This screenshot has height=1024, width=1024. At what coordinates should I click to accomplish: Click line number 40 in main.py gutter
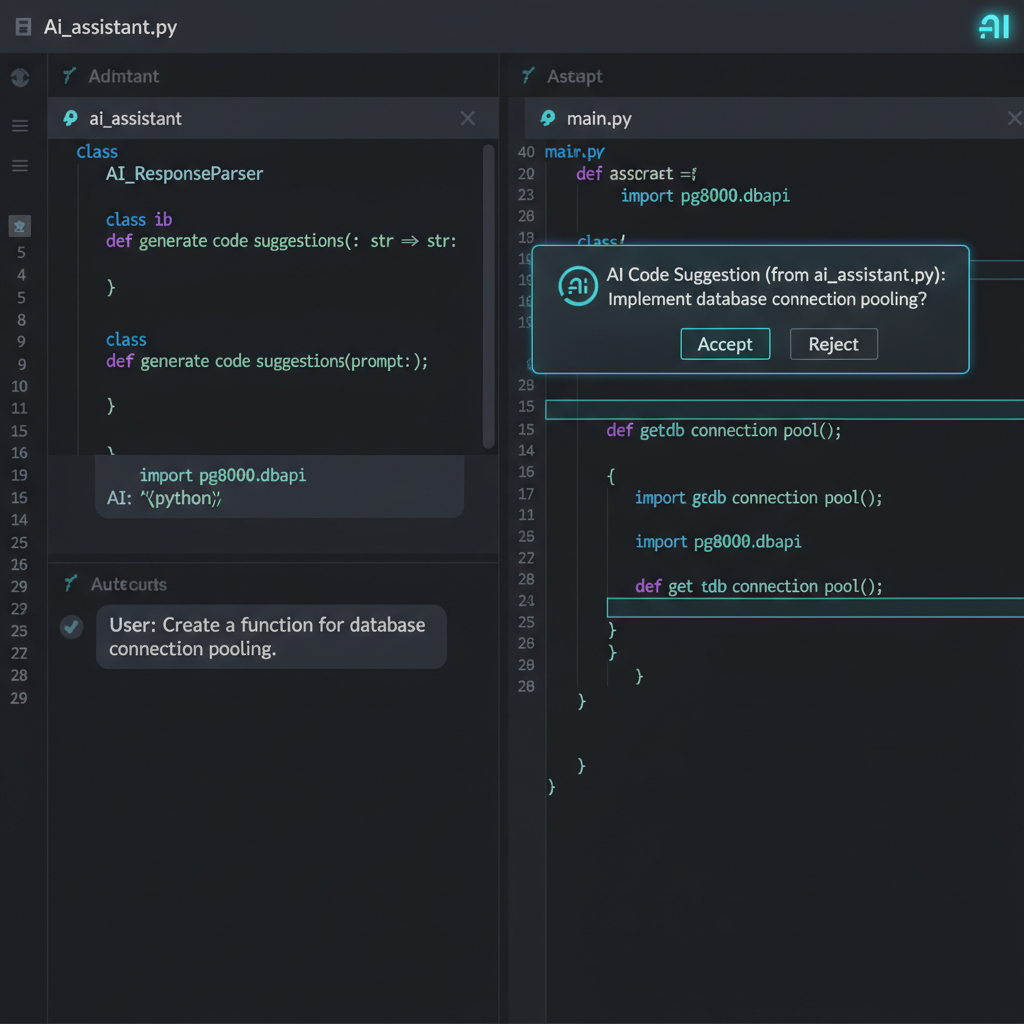[x=526, y=152]
